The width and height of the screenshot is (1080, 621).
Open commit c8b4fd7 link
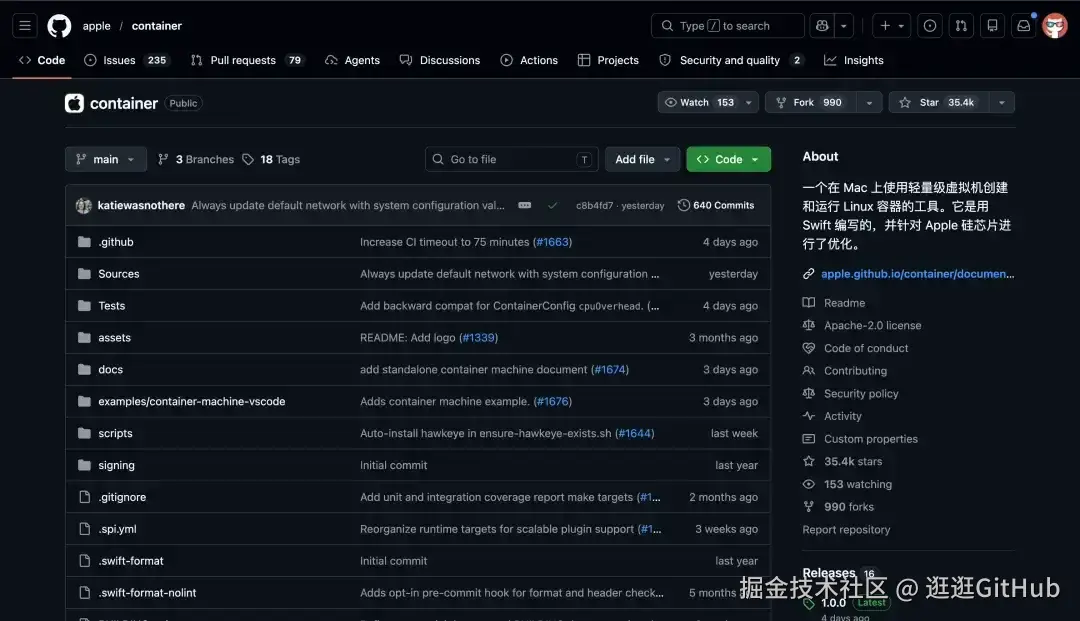click(x=594, y=206)
